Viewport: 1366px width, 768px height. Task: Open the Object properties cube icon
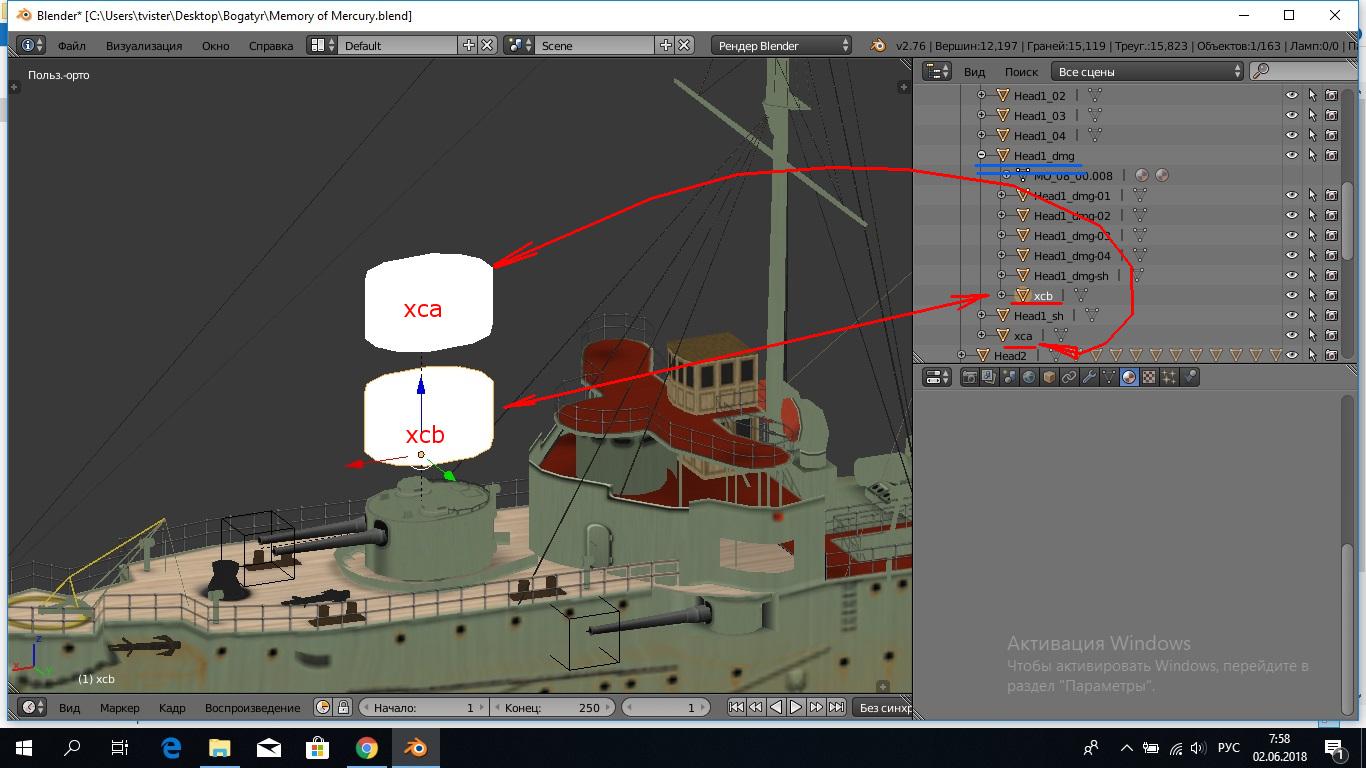pos(1049,377)
